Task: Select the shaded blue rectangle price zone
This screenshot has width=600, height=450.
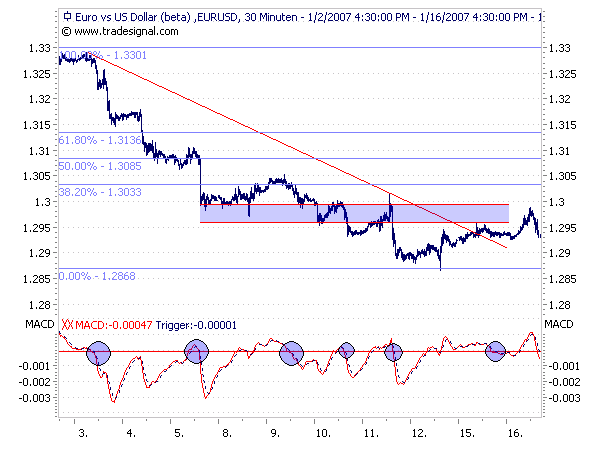Action: pyautogui.click(x=300, y=214)
